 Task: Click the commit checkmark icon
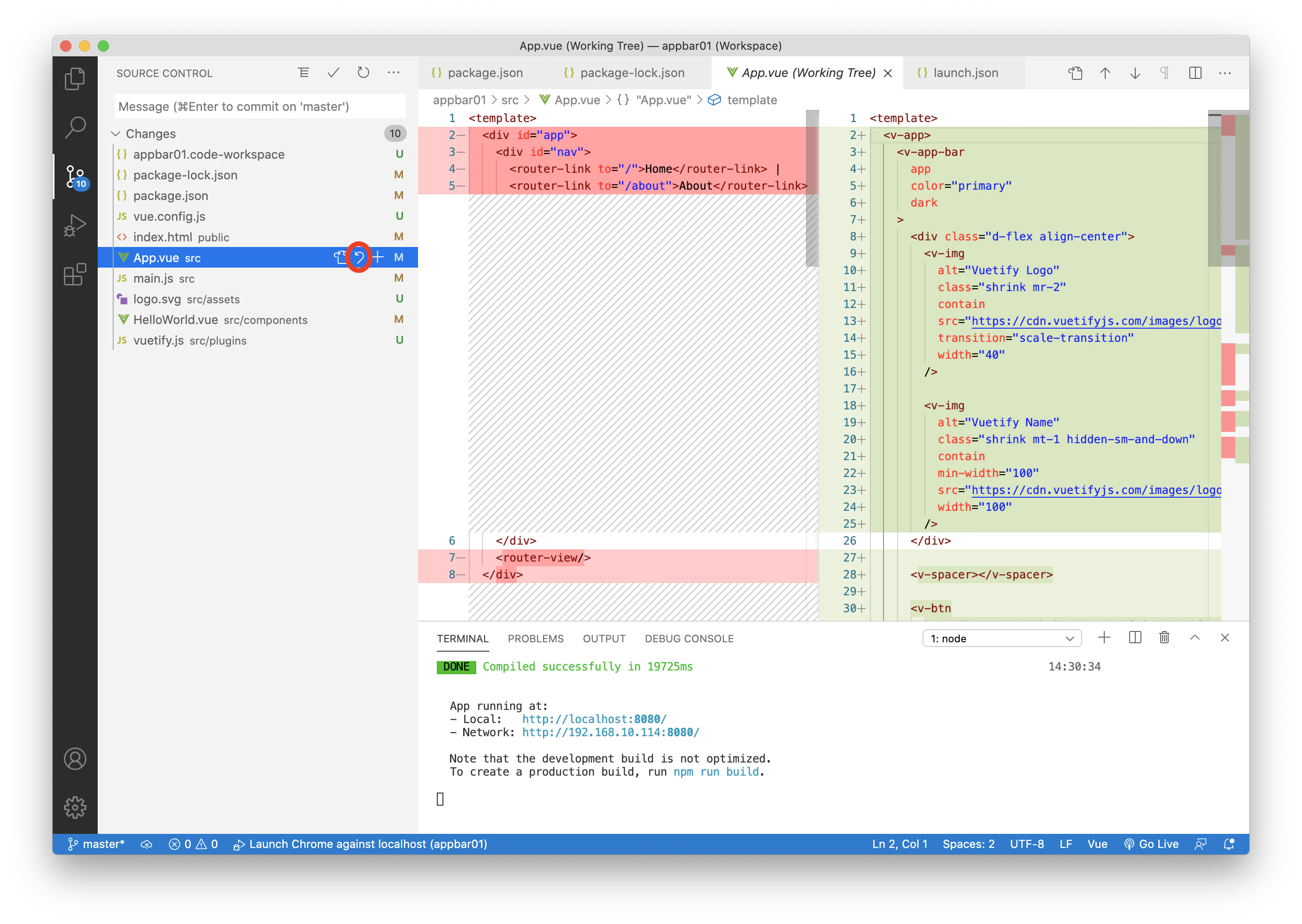tap(333, 73)
